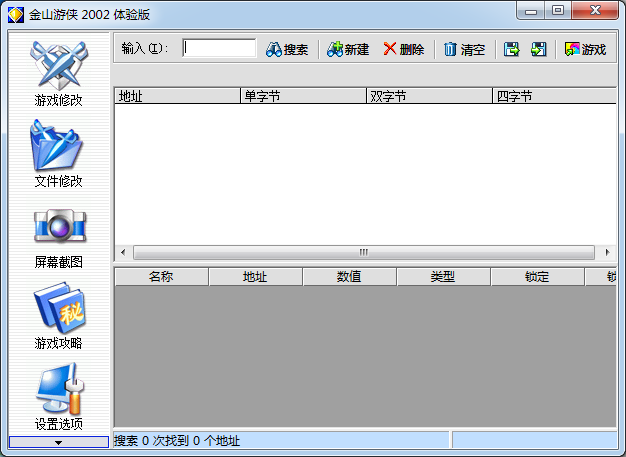Open the 文件修改 file modification section
626x457 pixels.
point(58,153)
